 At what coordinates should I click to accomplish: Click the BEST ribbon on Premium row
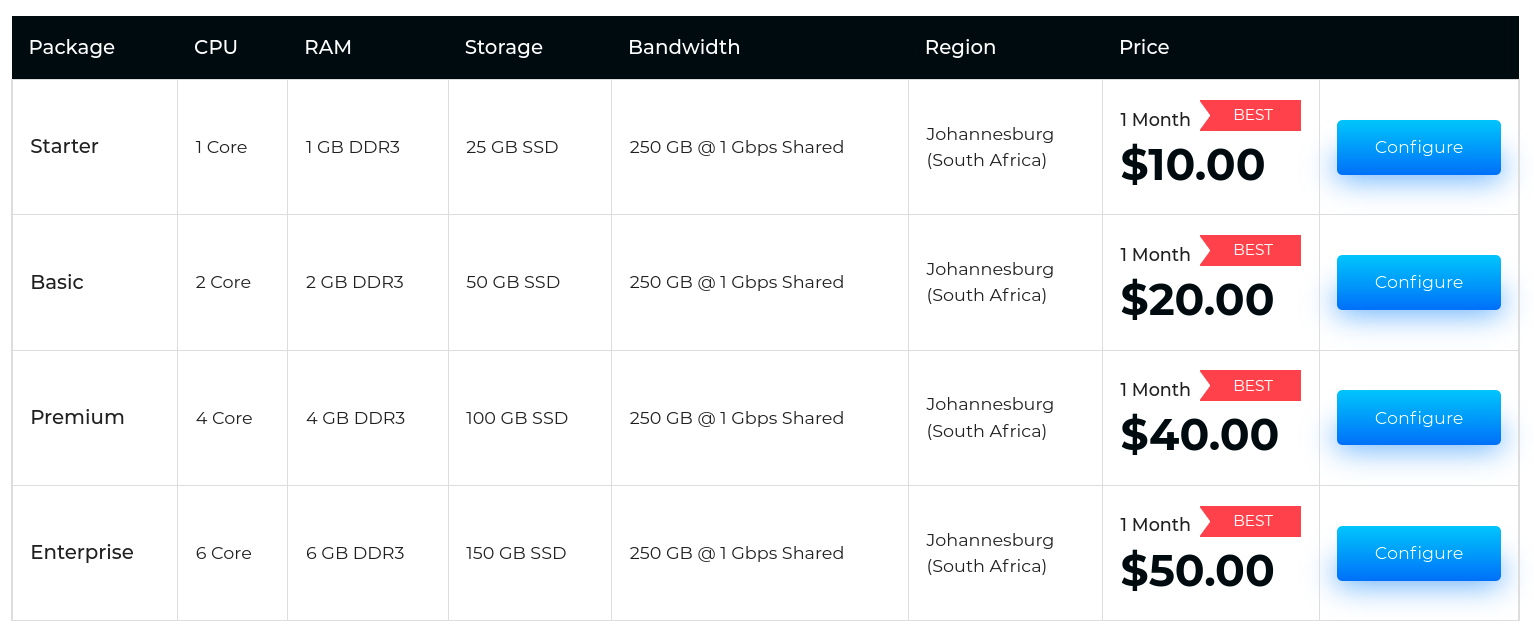[1252, 386]
